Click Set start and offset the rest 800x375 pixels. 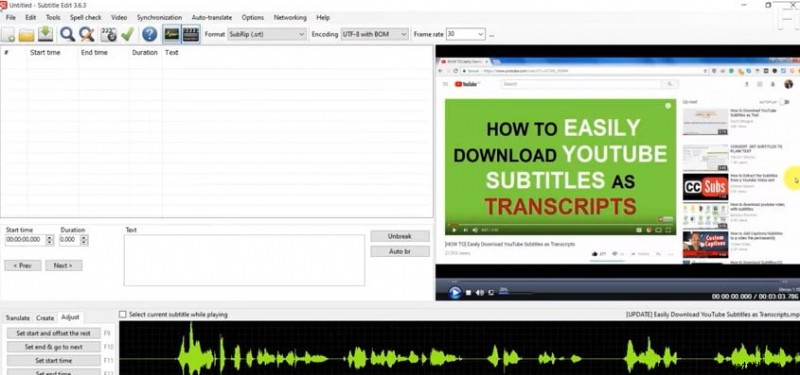click(54, 333)
